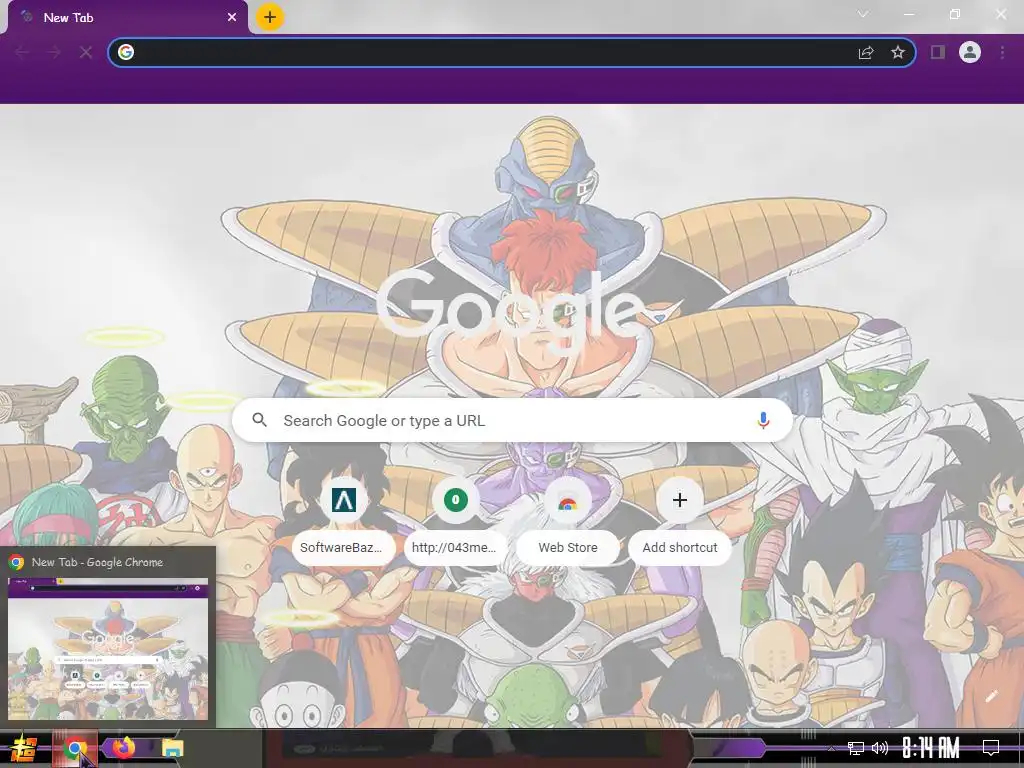Viewport: 1024px width, 768px height.
Task: Open the side panel icon
Action: [938, 52]
